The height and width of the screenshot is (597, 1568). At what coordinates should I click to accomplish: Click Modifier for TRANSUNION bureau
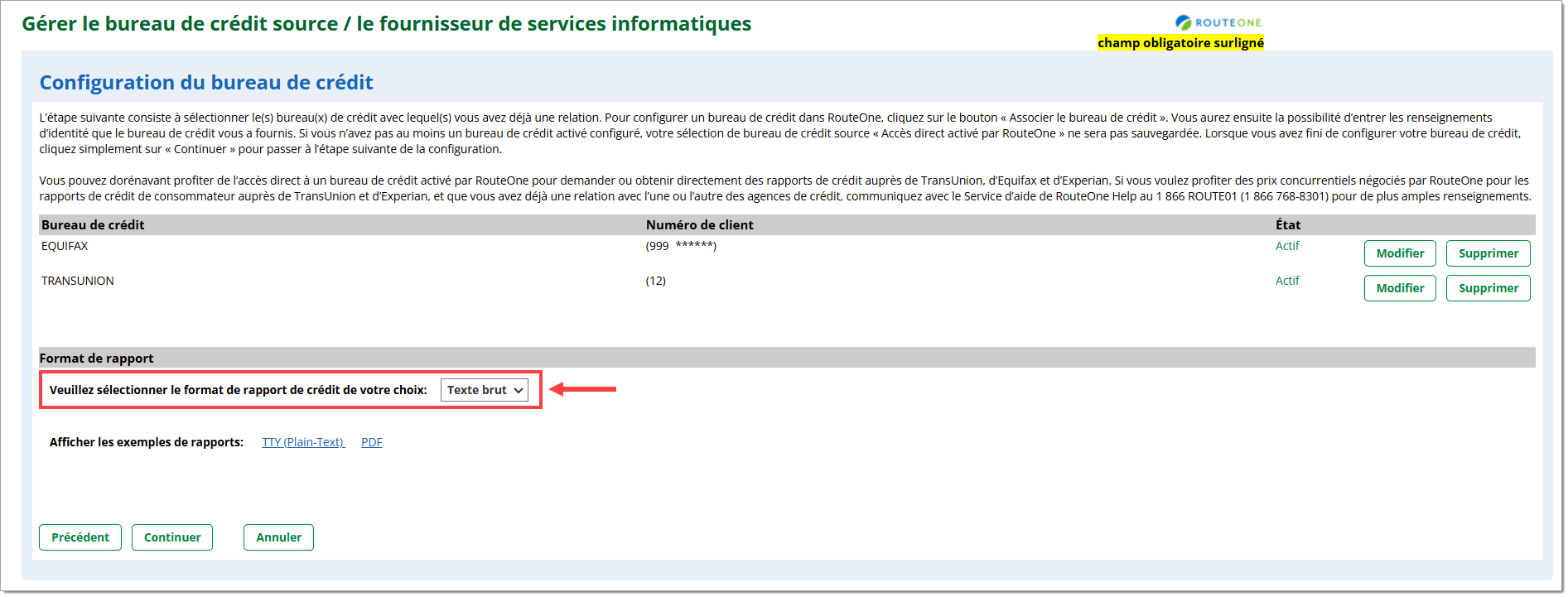[1400, 288]
